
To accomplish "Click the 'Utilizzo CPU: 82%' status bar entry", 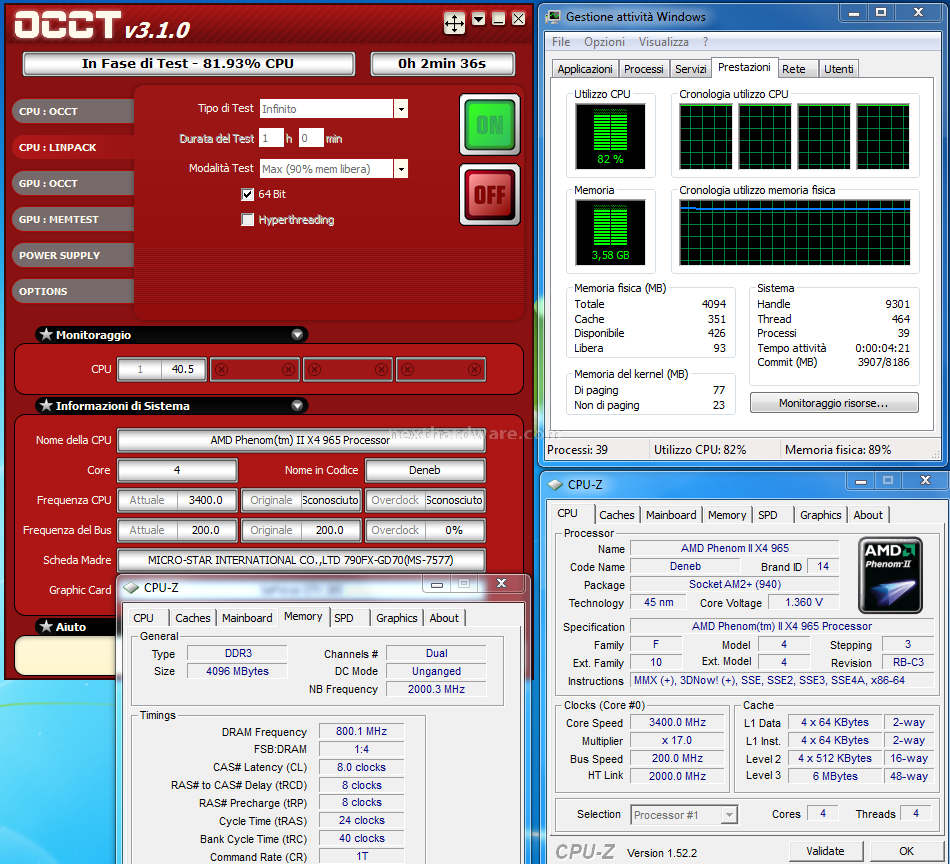I will [x=700, y=450].
